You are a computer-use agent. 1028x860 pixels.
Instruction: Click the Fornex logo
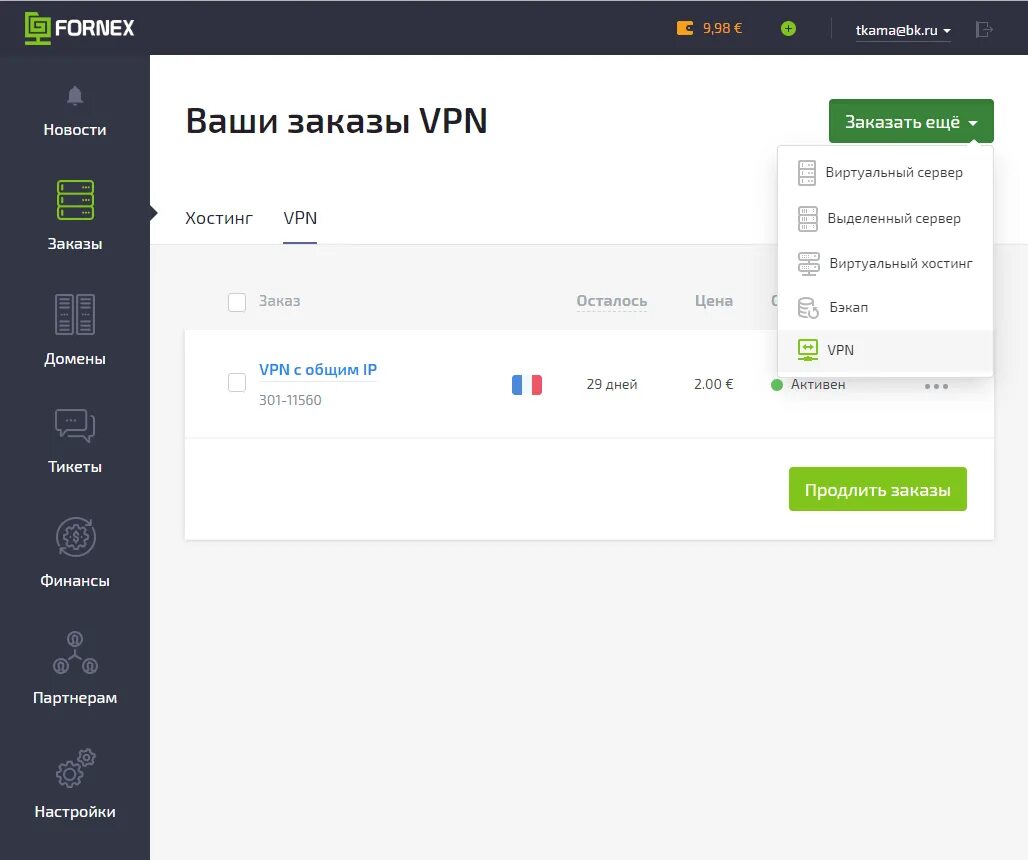point(79,28)
